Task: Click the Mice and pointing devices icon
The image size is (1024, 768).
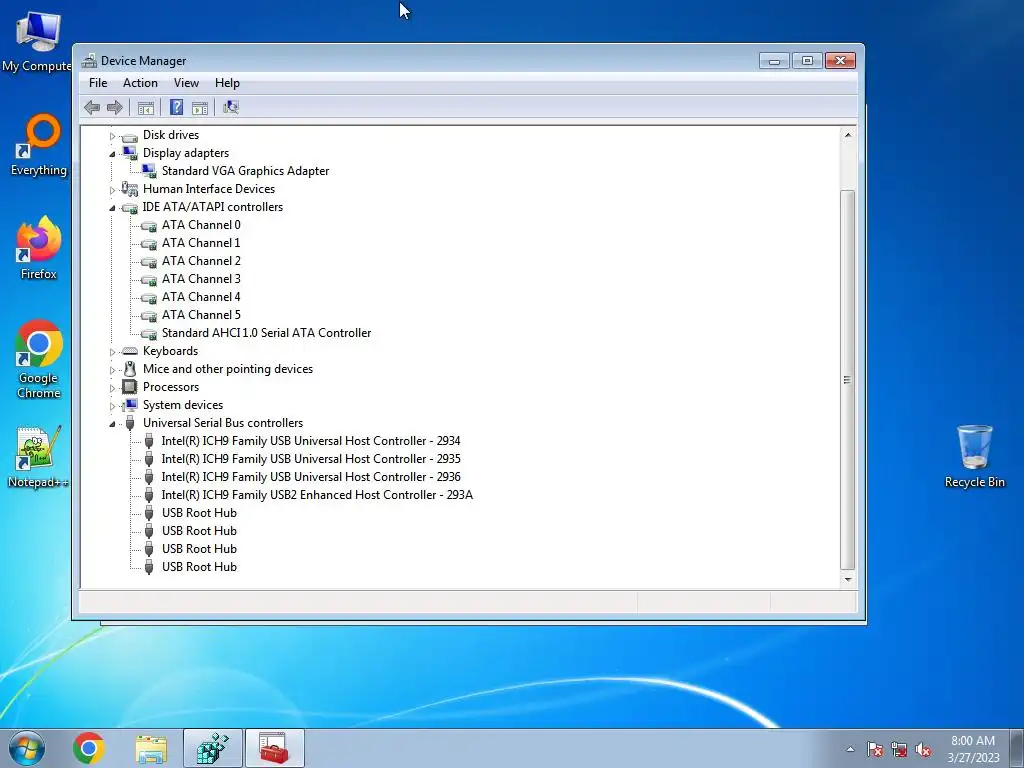Action: pyautogui.click(x=130, y=369)
